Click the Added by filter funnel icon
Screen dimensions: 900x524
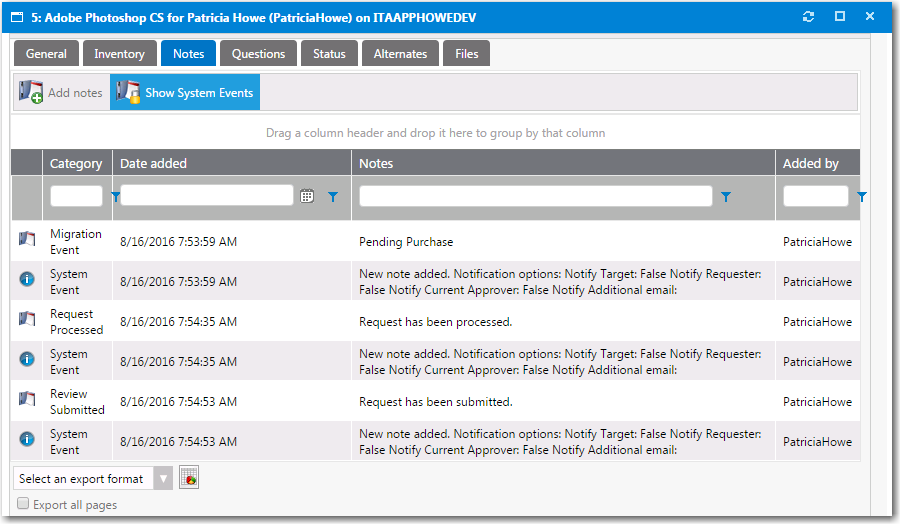(x=862, y=197)
